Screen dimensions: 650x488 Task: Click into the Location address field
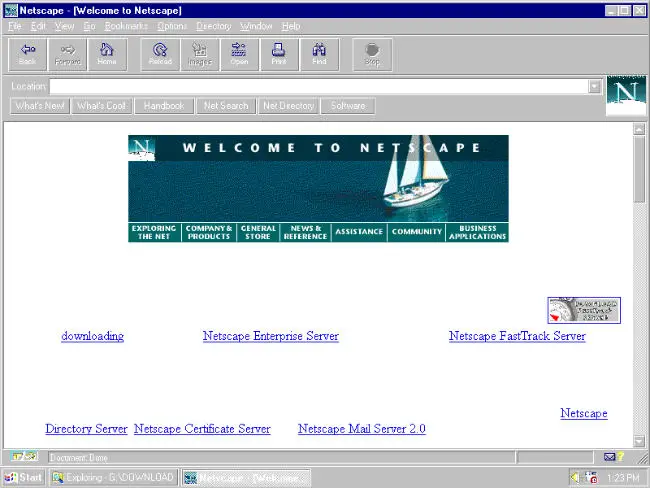point(318,87)
